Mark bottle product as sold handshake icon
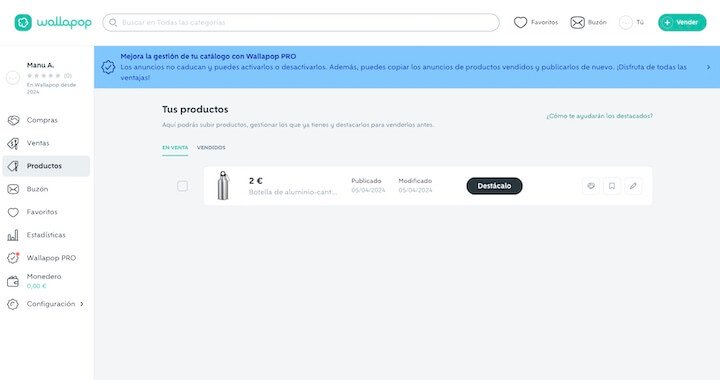720x380 pixels. pos(591,186)
